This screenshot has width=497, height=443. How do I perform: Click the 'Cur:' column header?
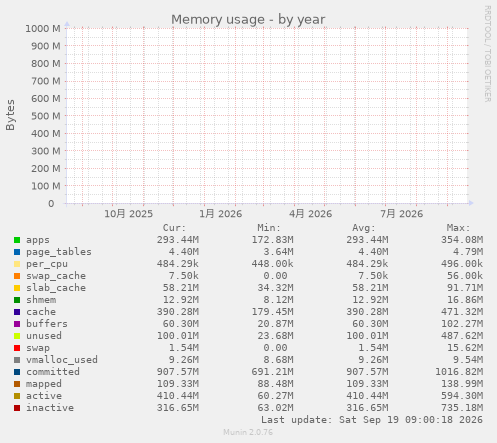174,228
